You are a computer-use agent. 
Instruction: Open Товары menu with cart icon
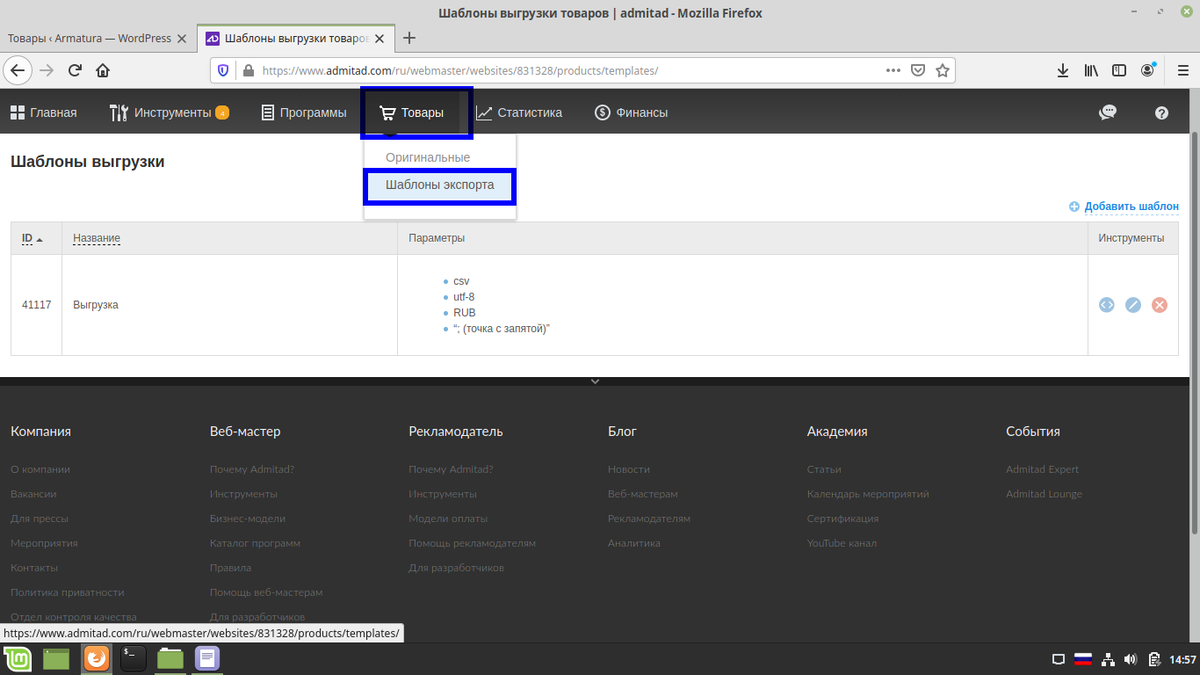(x=412, y=113)
